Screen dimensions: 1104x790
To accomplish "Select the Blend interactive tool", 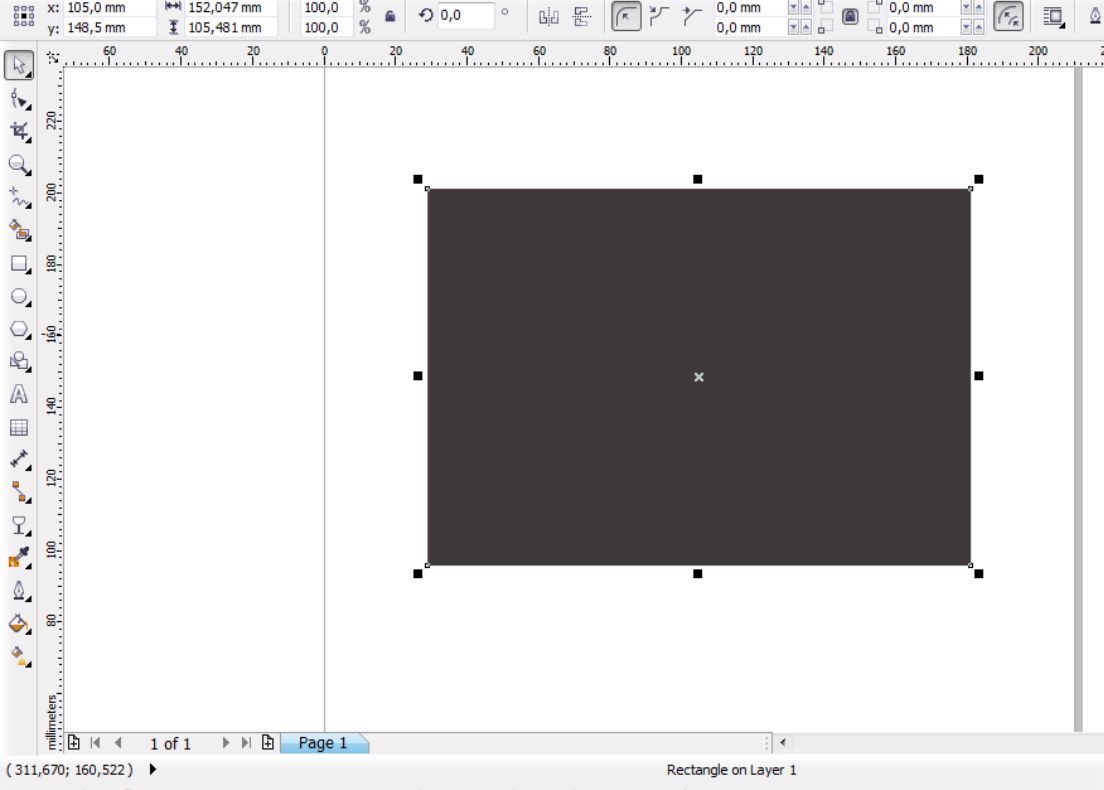I will (x=19, y=525).
